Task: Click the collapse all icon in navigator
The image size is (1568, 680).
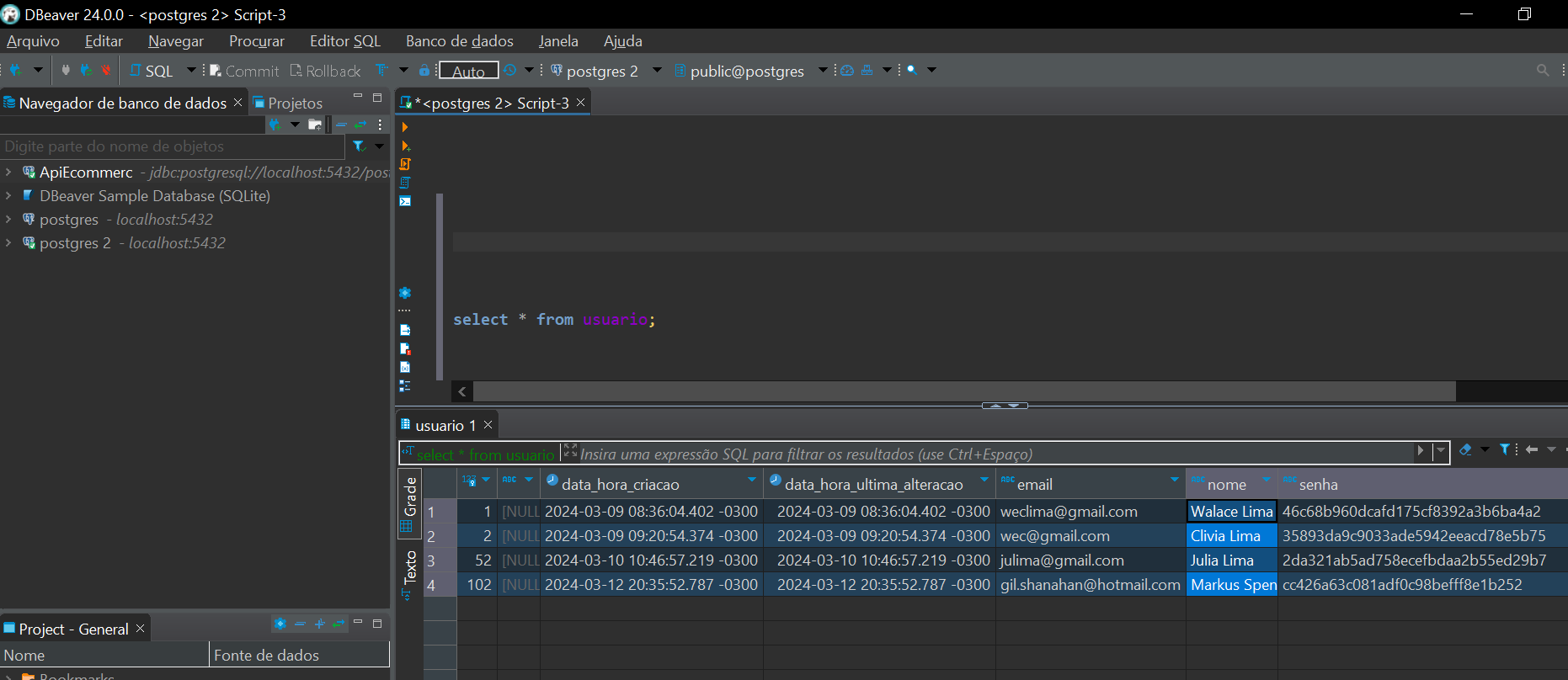Action: pyautogui.click(x=341, y=125)
